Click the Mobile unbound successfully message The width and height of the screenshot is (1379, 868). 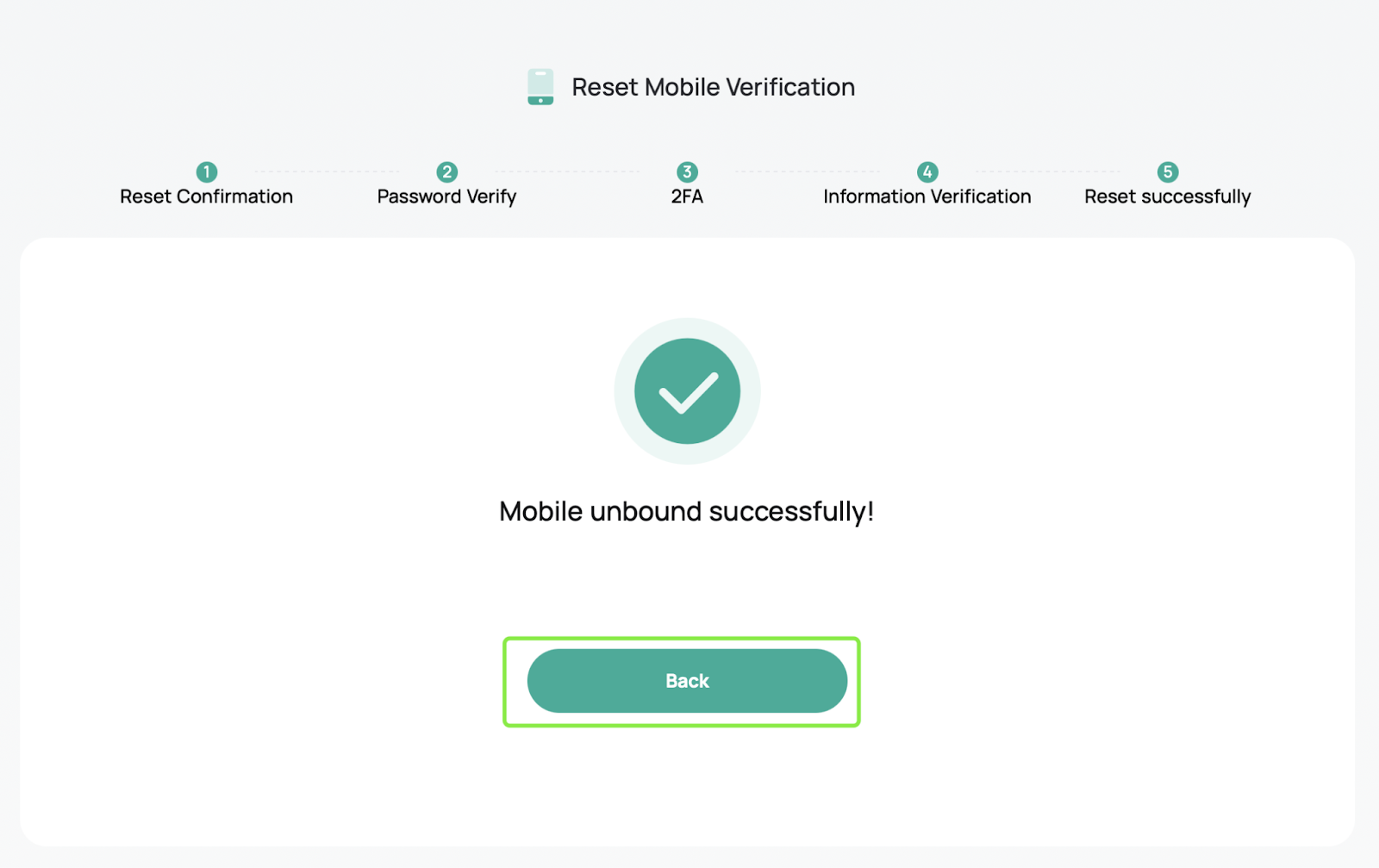pyautogui.click(x=687, y=511)
